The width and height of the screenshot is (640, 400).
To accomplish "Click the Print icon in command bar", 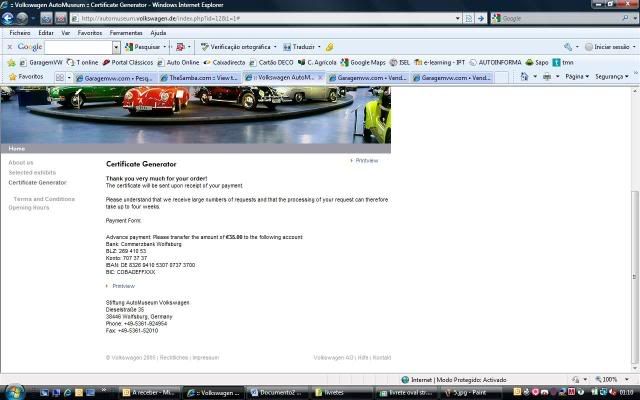I will [547, 76].
